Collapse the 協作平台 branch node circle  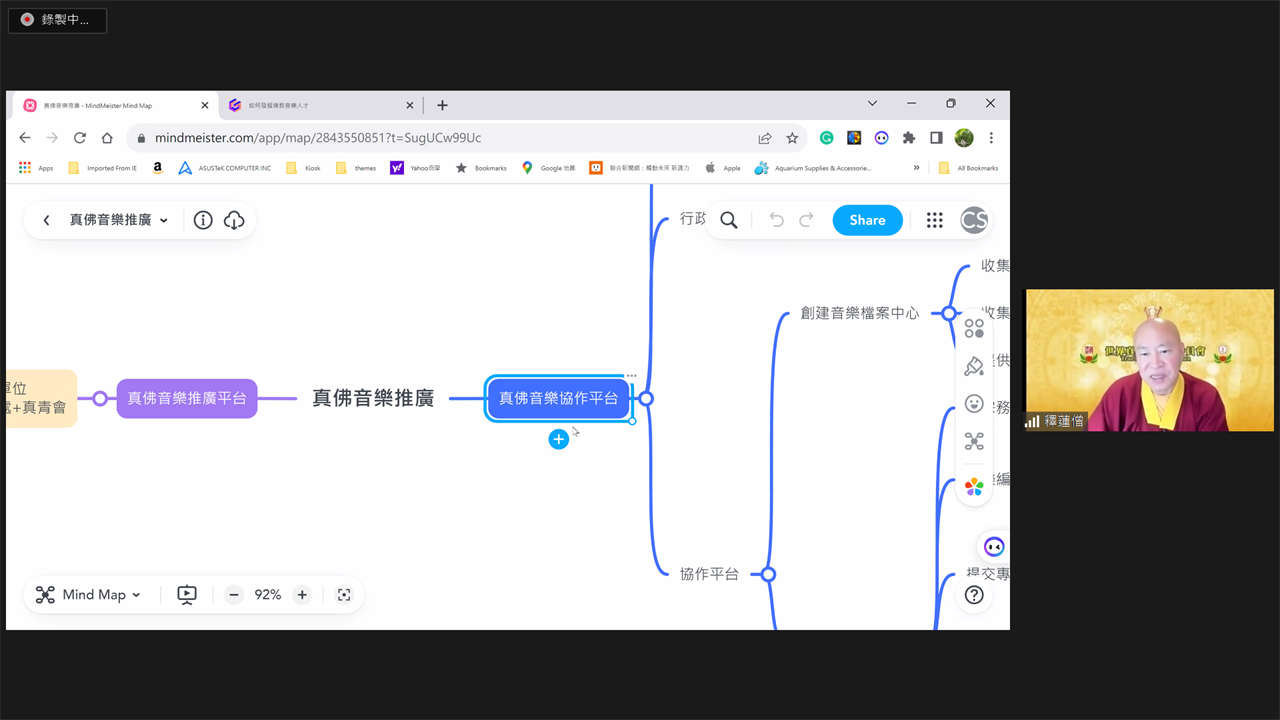tap(768, 574)
